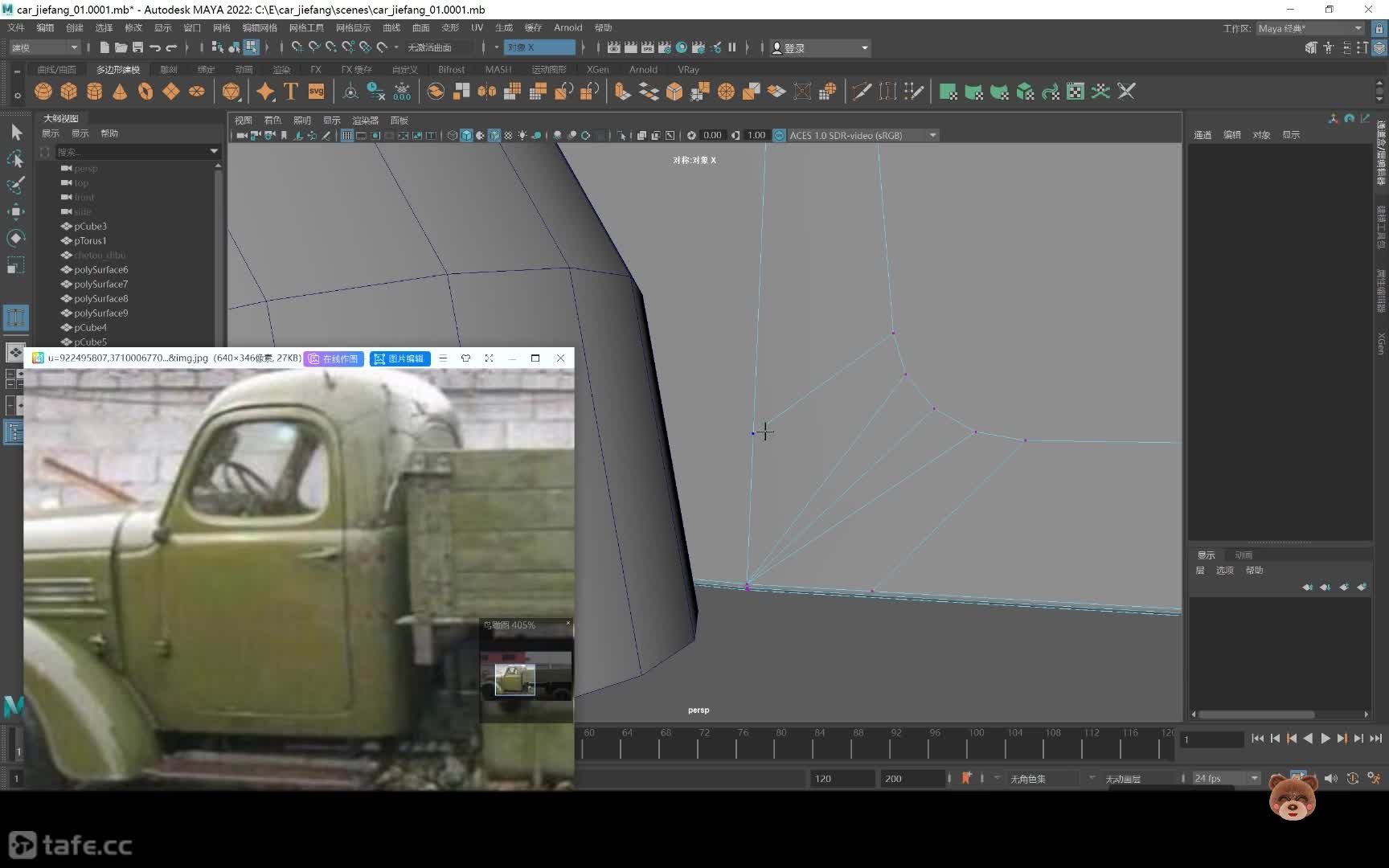Create a polygon cube from the shelf
Screen dimensions: 1389x868
[x=69, y=92]
